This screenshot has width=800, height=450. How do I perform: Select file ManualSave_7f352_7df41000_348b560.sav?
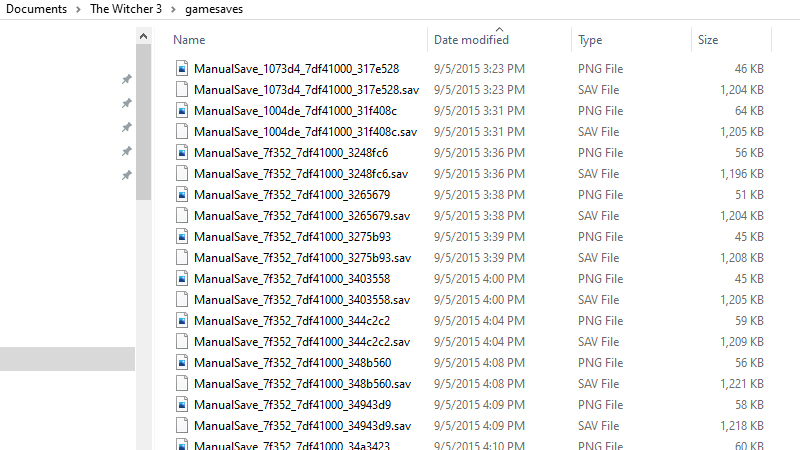coord(303,384)
